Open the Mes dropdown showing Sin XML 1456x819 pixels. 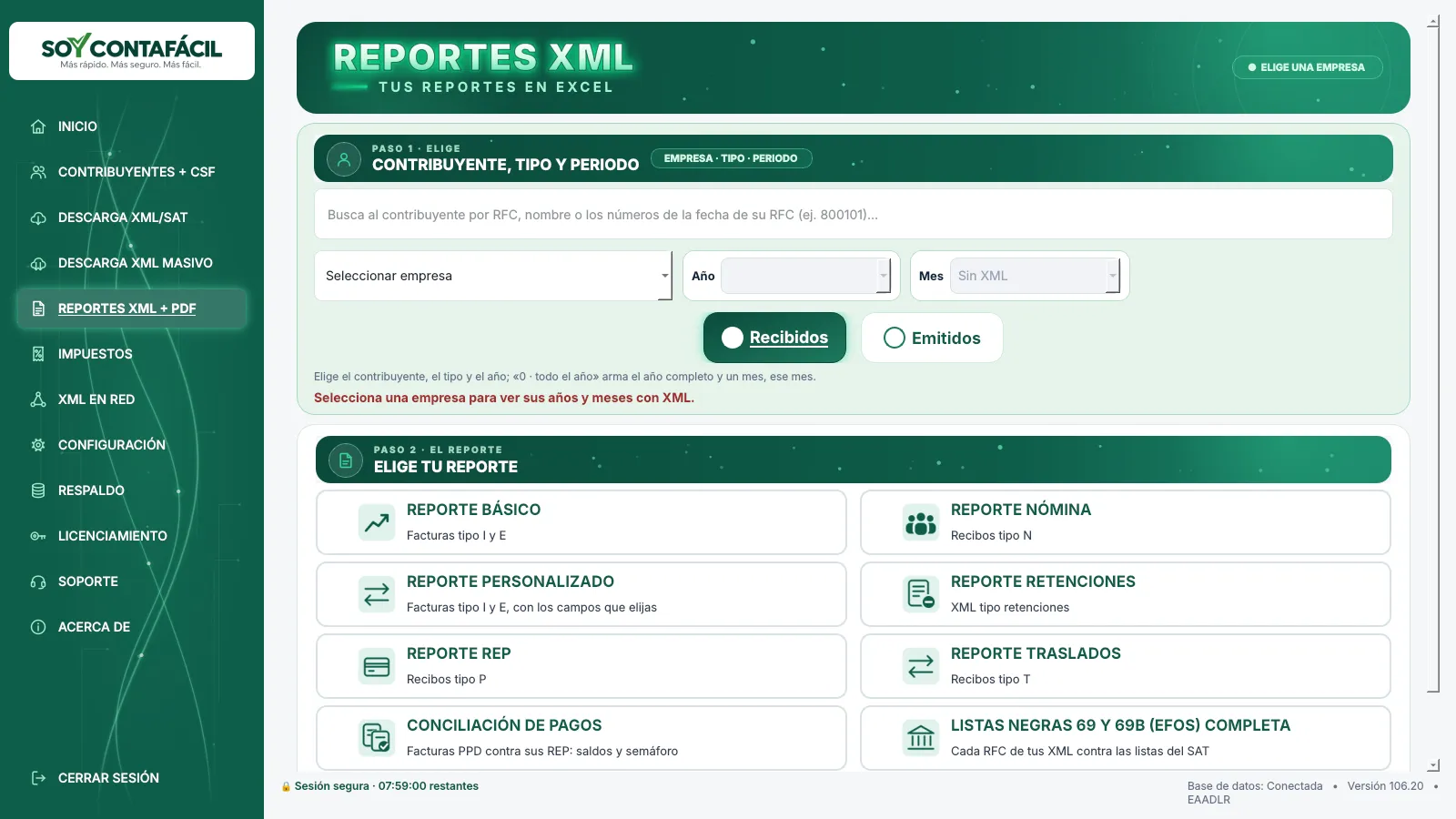(1035, 276)
